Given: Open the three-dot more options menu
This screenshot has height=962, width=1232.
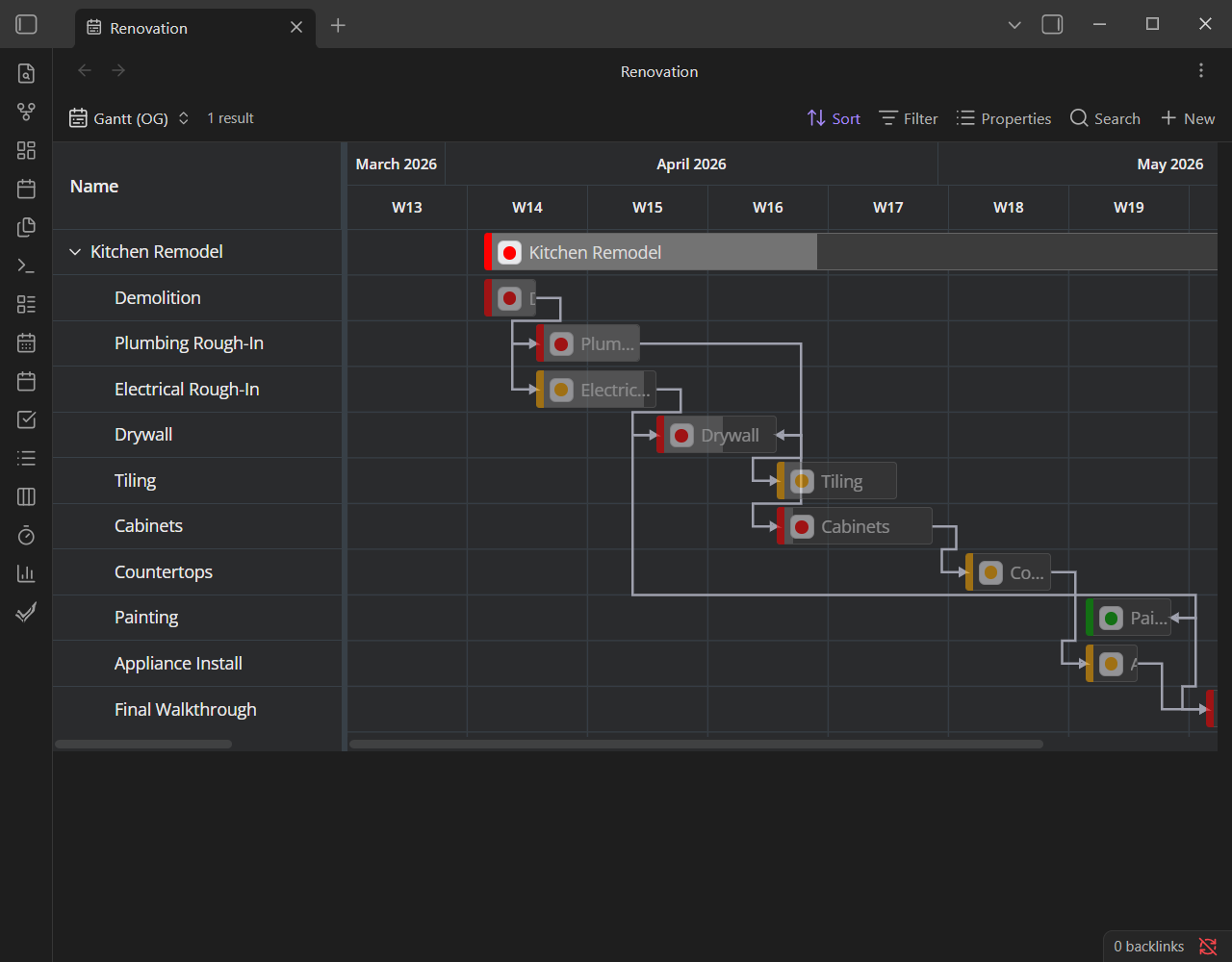Looking at the screenshot, I should pyautogui.click(x=1201, y=70).
